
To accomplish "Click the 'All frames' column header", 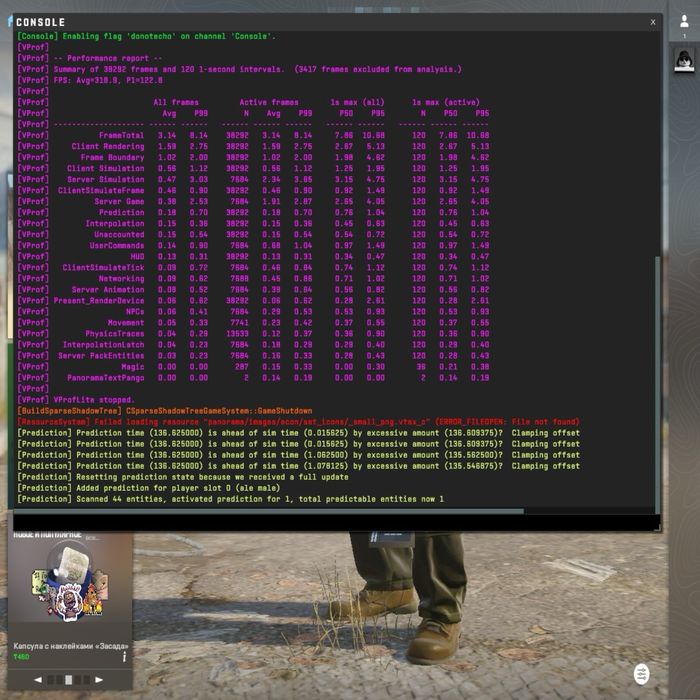I will [x=176, y=102].
